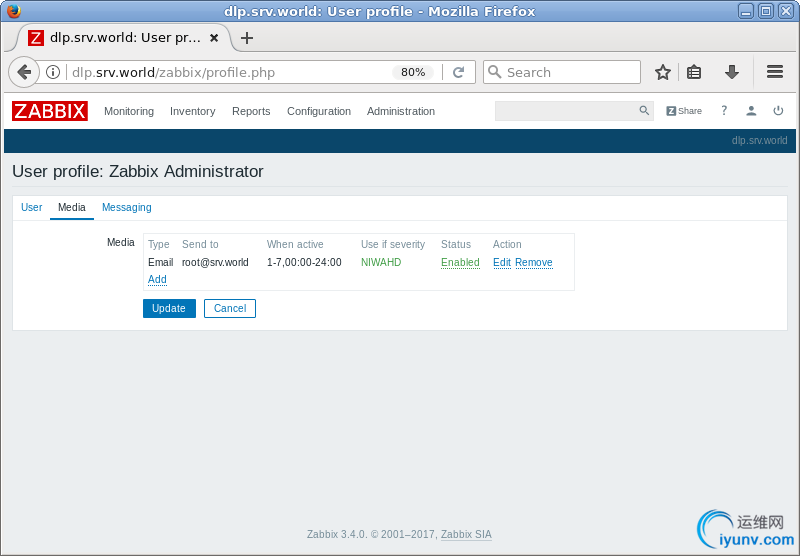This screenshot has height=556, width=800.
Task: Click the Use if severity column header
Action: pos(393,244)
